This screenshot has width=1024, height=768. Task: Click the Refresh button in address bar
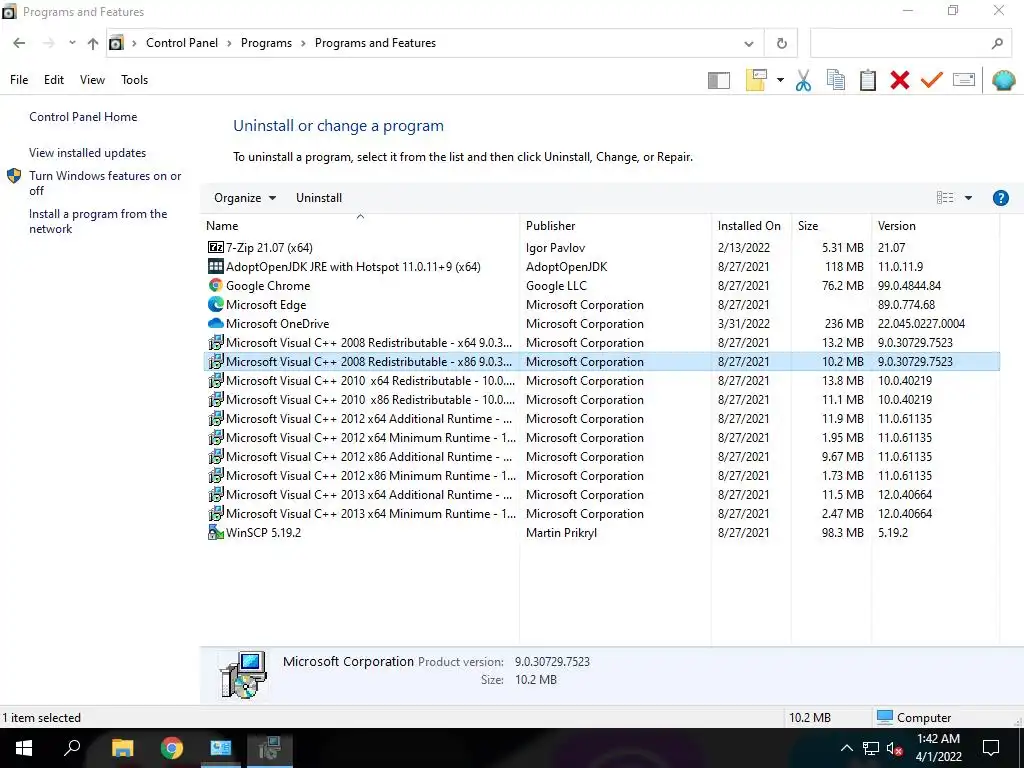(781, 44)
